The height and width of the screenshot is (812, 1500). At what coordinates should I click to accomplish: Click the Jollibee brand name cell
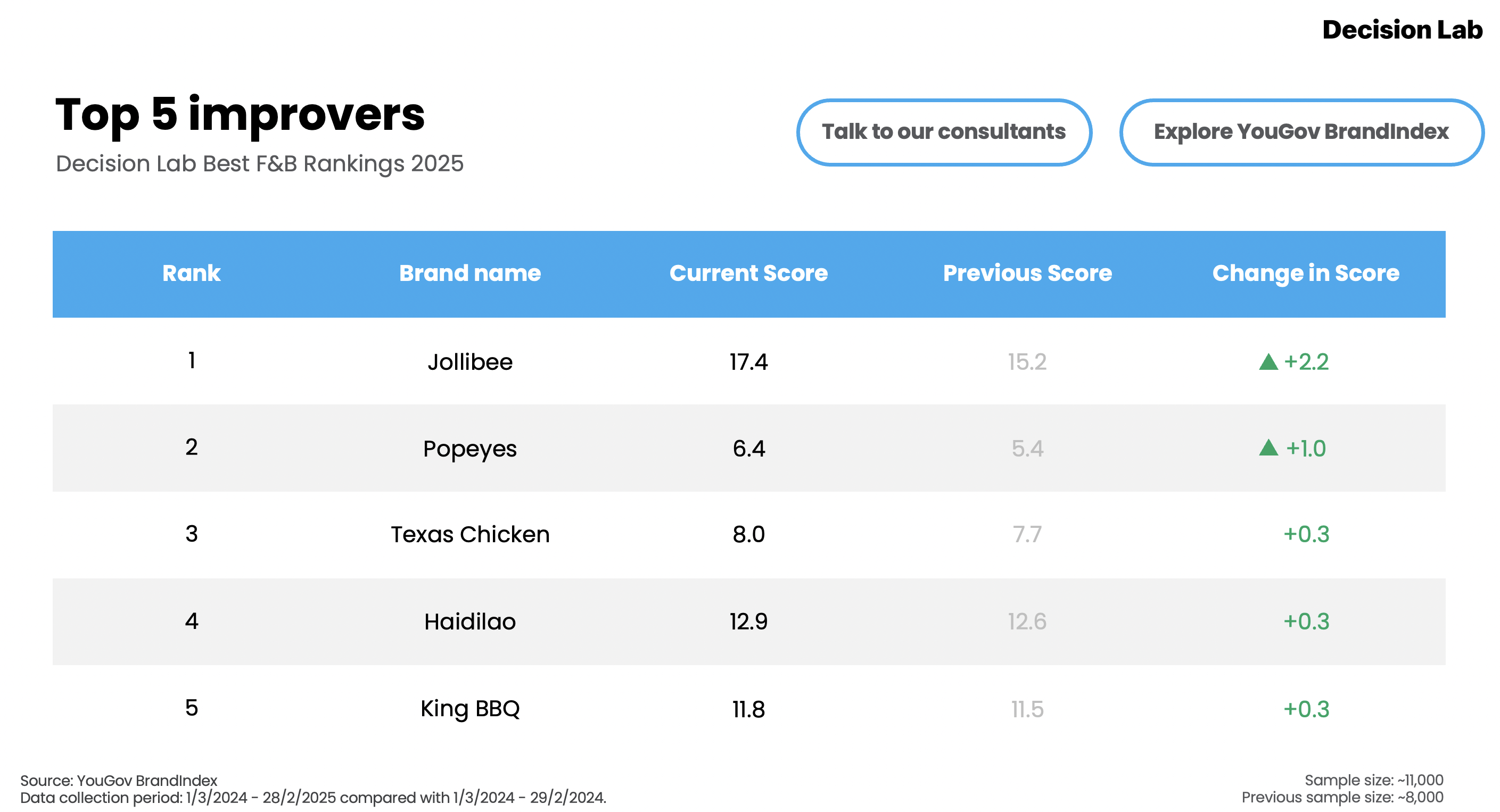tap(470, 362)
